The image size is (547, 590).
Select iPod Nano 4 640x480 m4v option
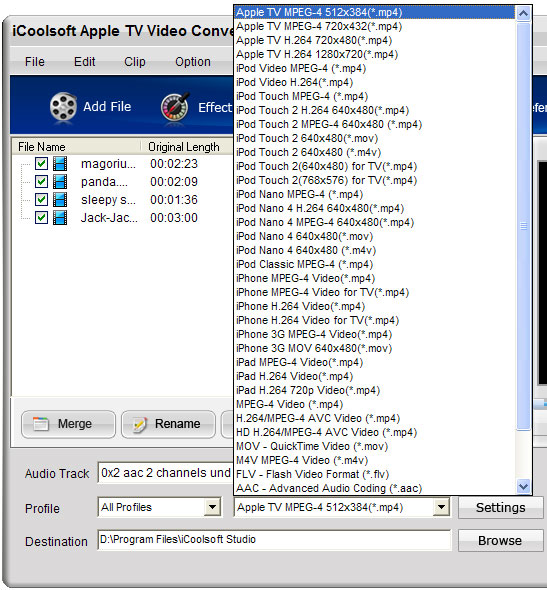[x=374, y=250]
